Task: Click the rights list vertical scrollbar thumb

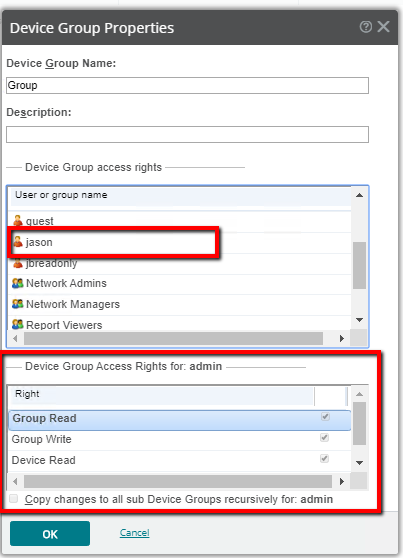Action: [360, 423]
